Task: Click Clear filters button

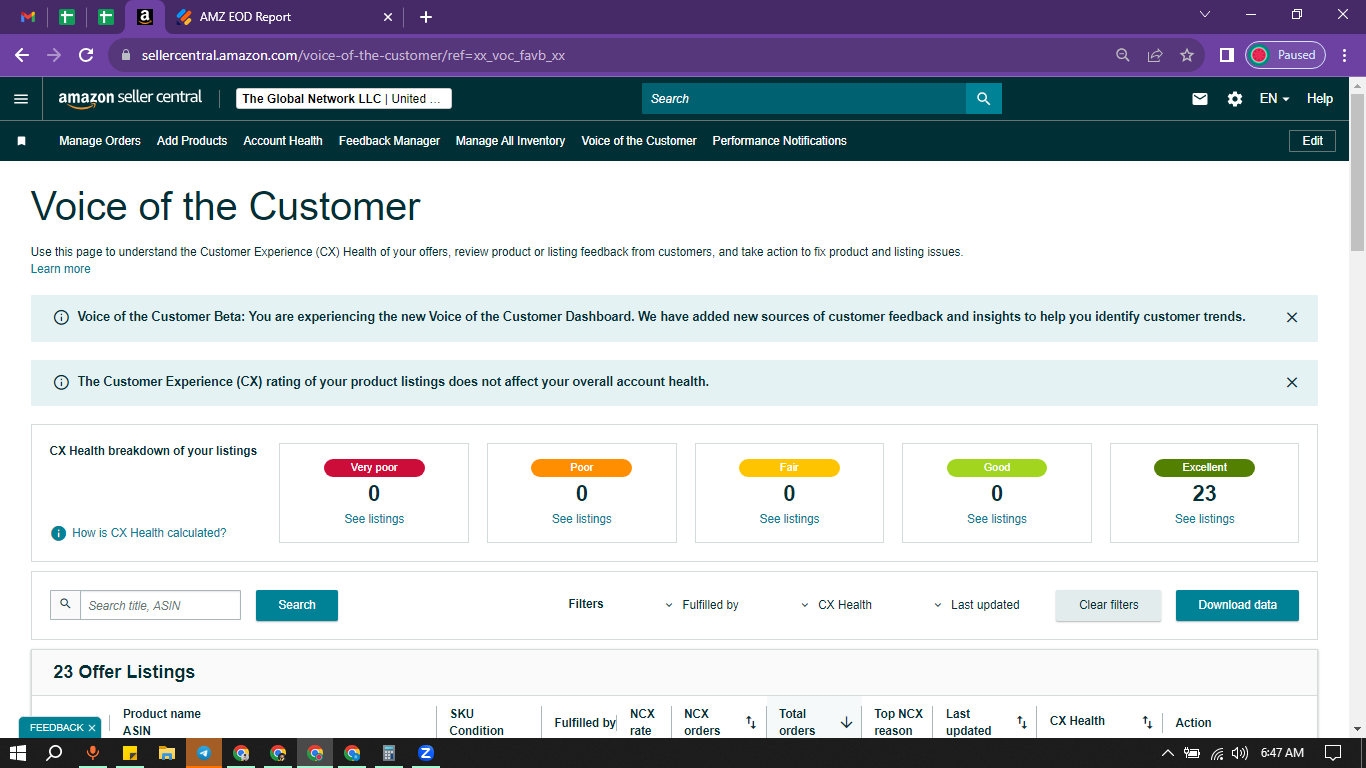Action: (1109, 605)
